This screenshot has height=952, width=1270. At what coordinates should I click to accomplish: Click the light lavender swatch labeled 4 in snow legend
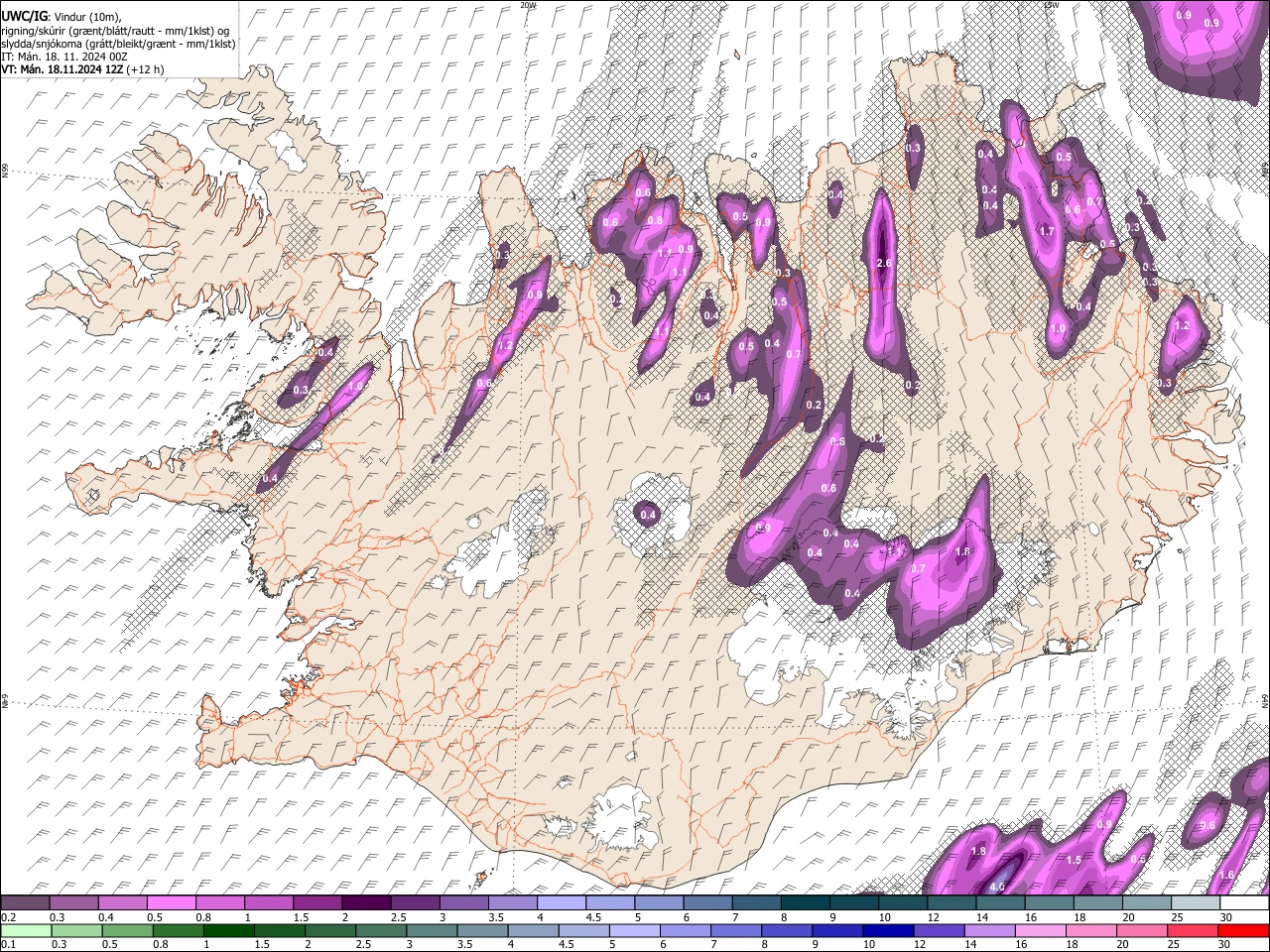pyautogui.click(x=562, y=902)
